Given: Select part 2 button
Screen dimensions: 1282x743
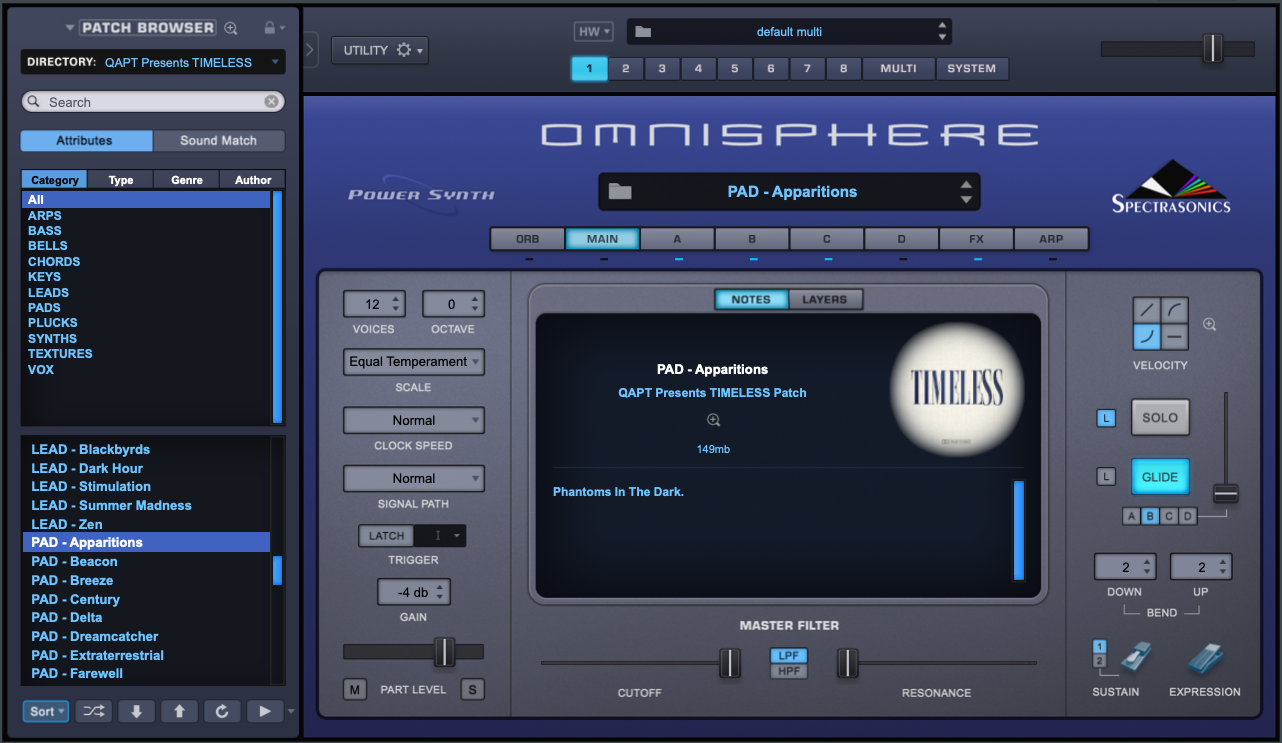Looking at the screenshot, I should tap(626, 69).
